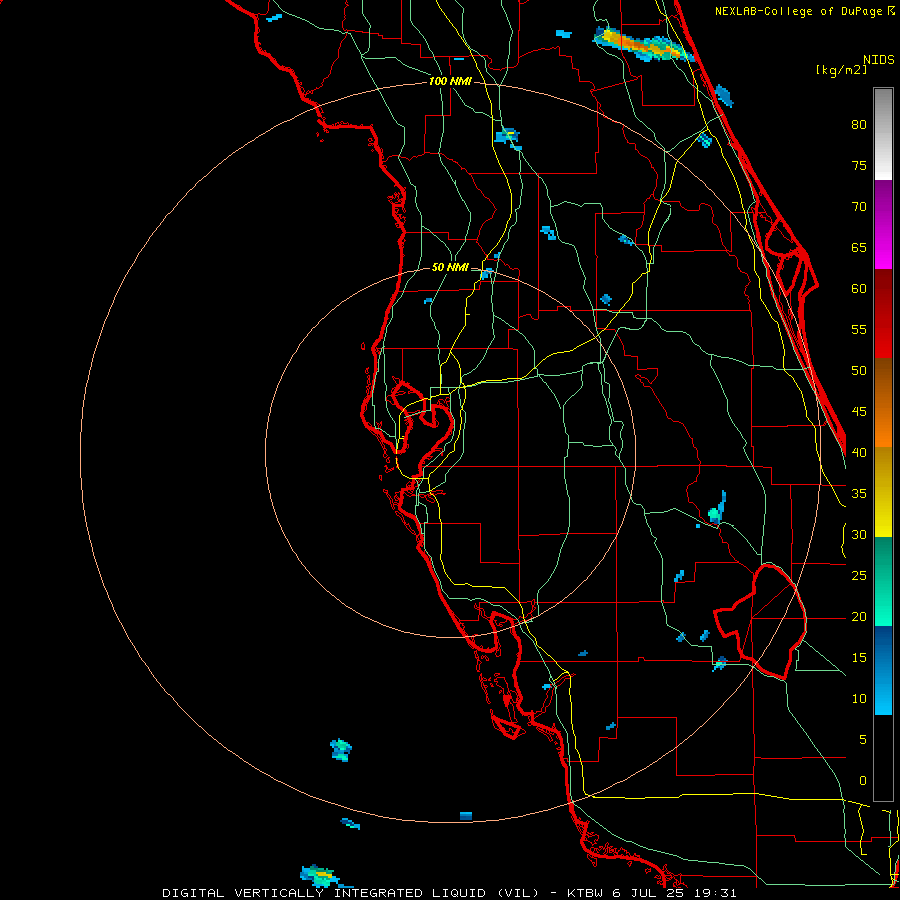Click the [kg/m2] units label
The width and height of the screenshot is (900, 900).
841,69
